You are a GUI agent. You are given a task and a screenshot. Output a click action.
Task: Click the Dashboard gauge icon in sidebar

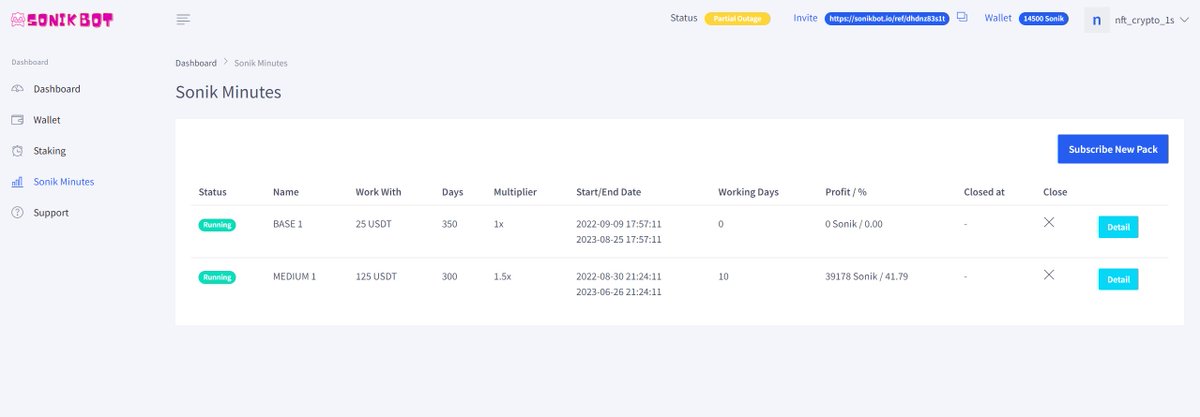18,89
